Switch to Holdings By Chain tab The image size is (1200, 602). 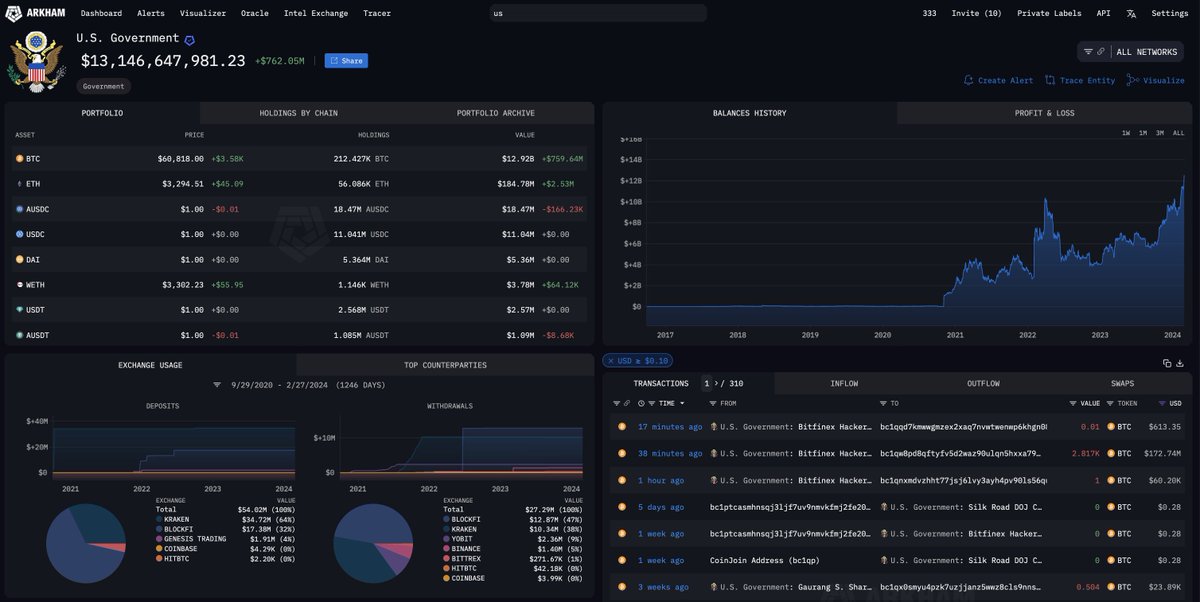point(298,113)
